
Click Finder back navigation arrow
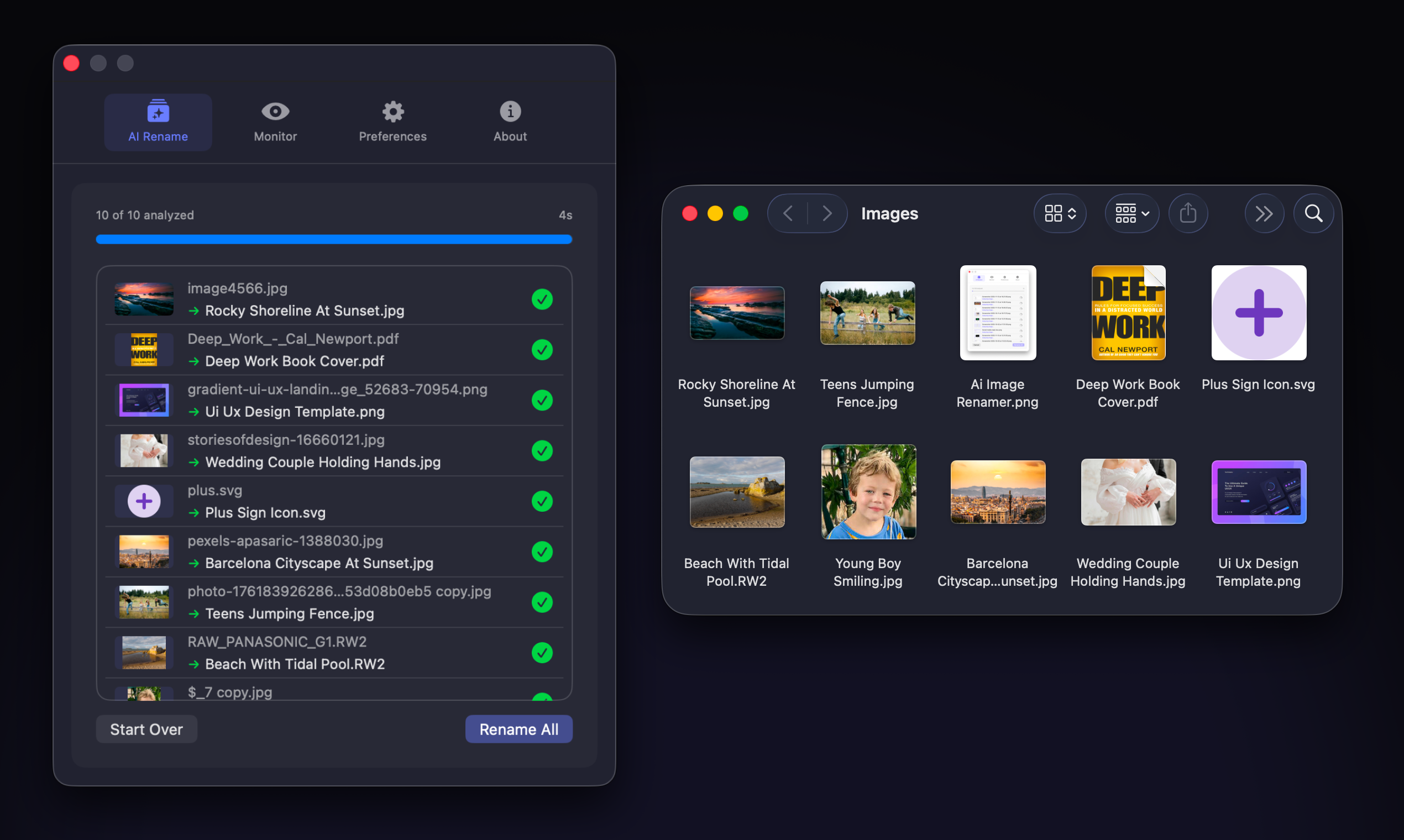coord(788,213)
